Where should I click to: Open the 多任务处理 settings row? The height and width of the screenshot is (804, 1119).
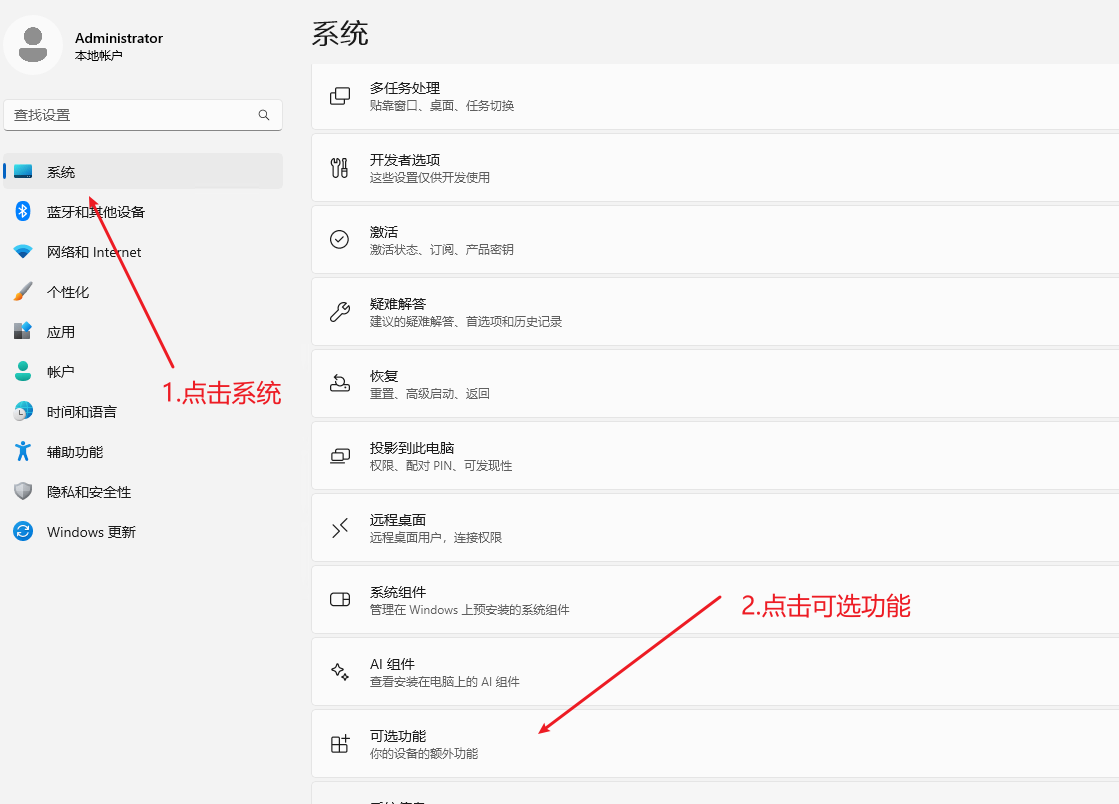coord(714,96)
